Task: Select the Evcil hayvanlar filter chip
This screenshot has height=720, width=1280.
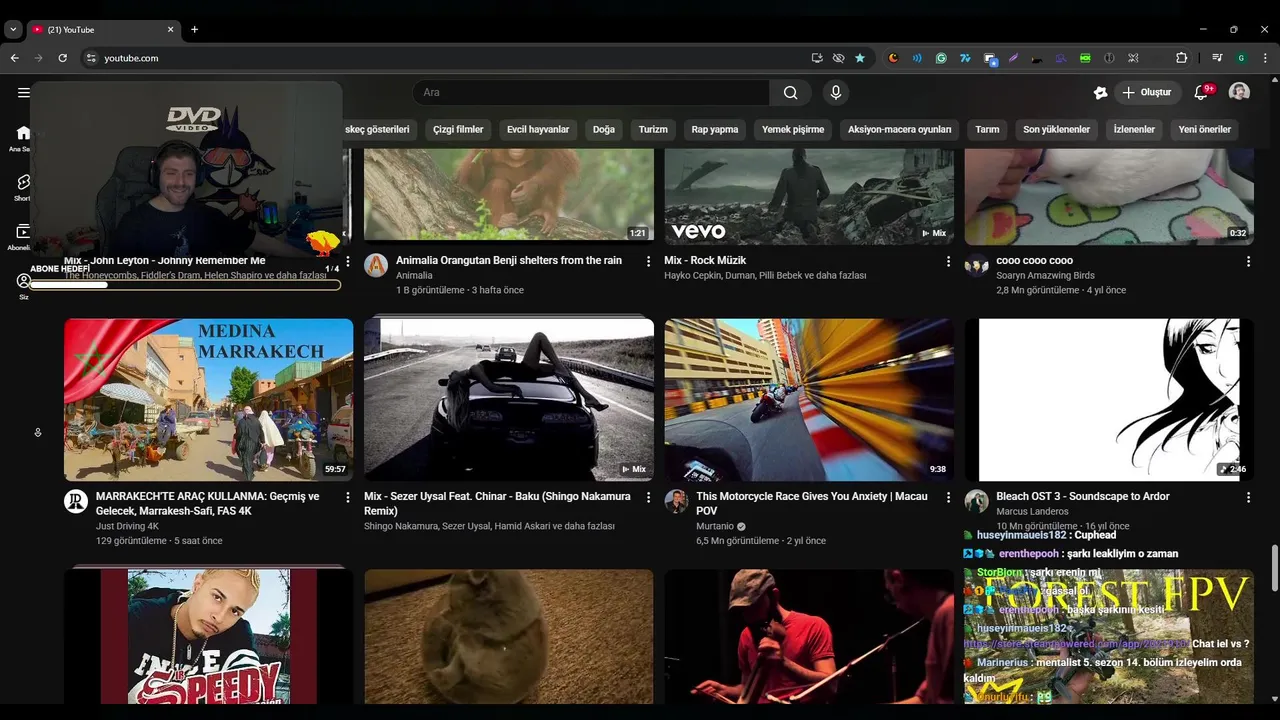Action: (x=538, y=129)
